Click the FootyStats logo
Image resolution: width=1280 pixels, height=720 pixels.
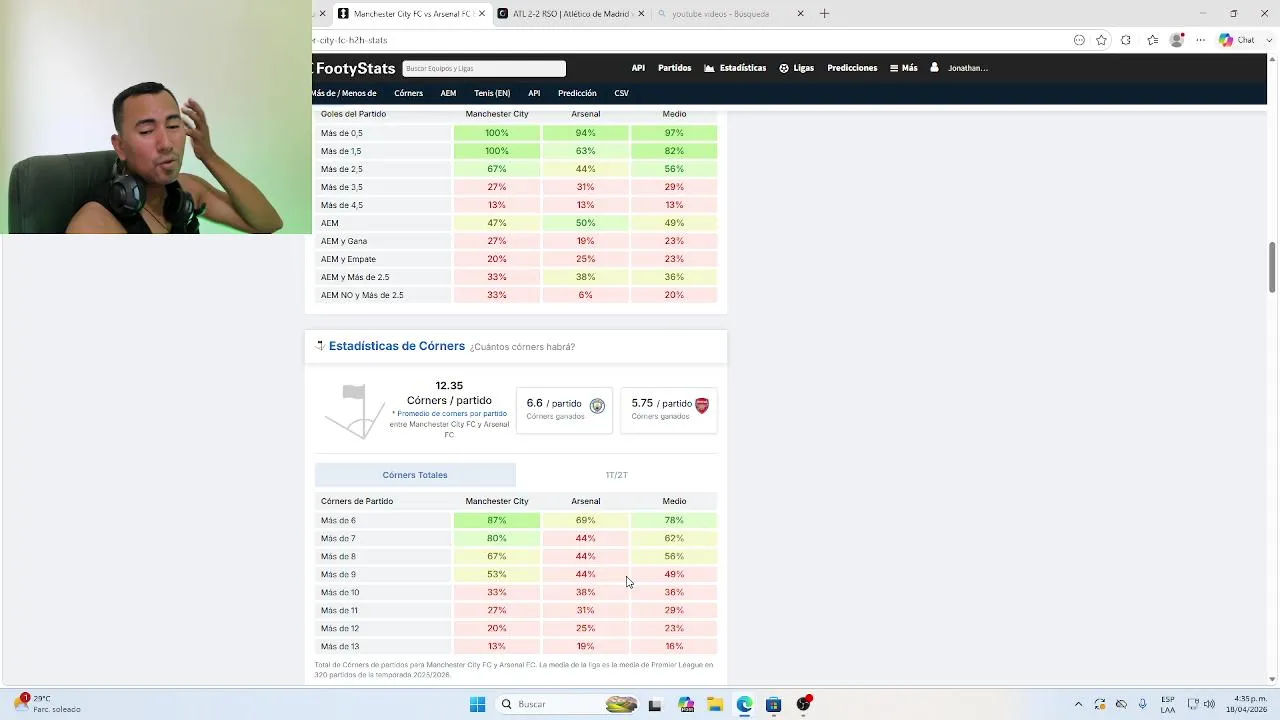355,68
